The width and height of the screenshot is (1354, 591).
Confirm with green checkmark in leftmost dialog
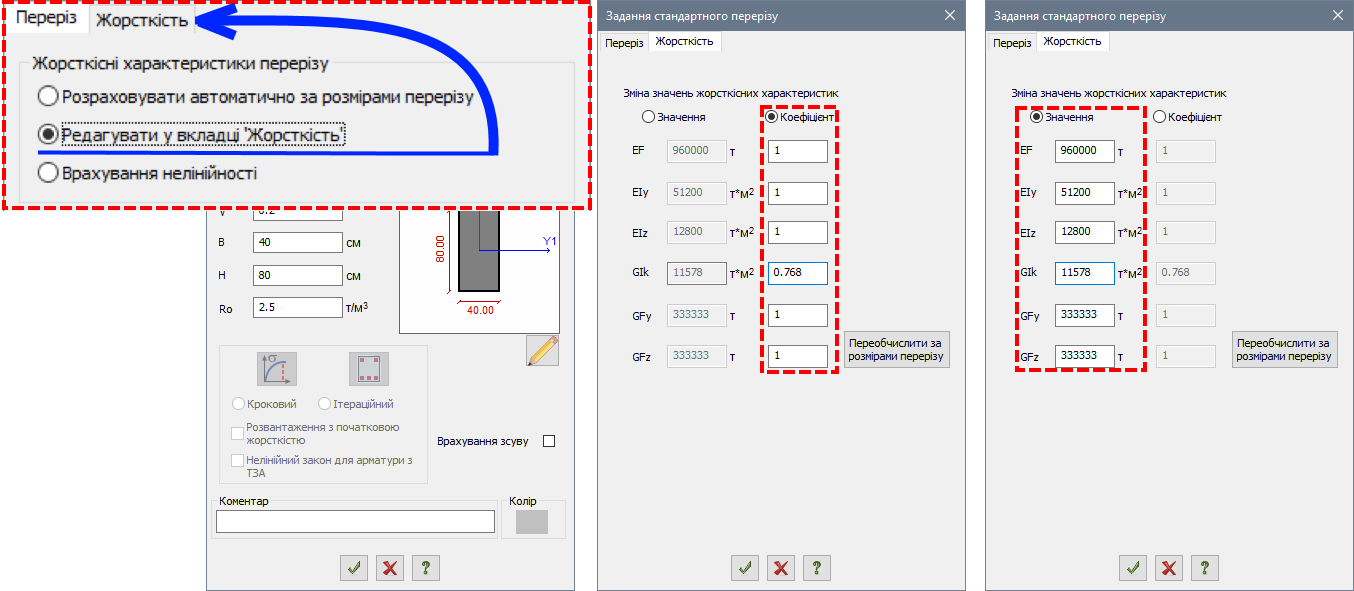pos(354,568)
